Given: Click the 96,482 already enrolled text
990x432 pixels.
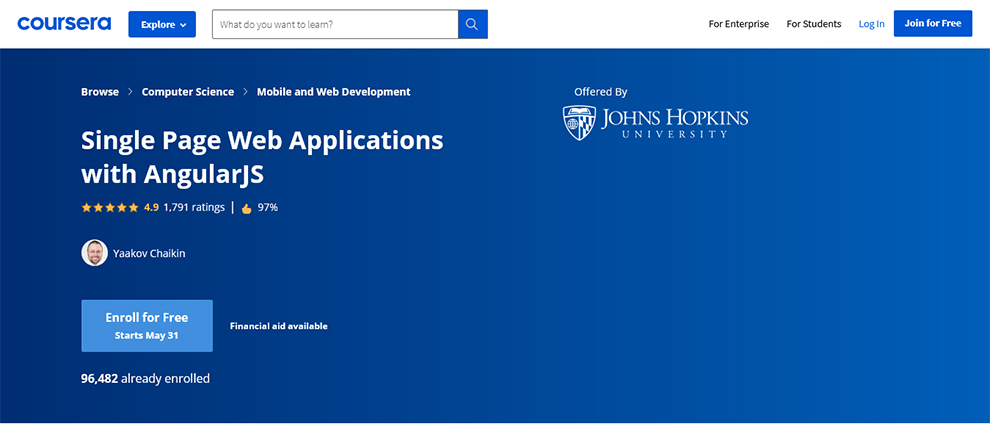Looking at the screenshot, I should [145, 379].
